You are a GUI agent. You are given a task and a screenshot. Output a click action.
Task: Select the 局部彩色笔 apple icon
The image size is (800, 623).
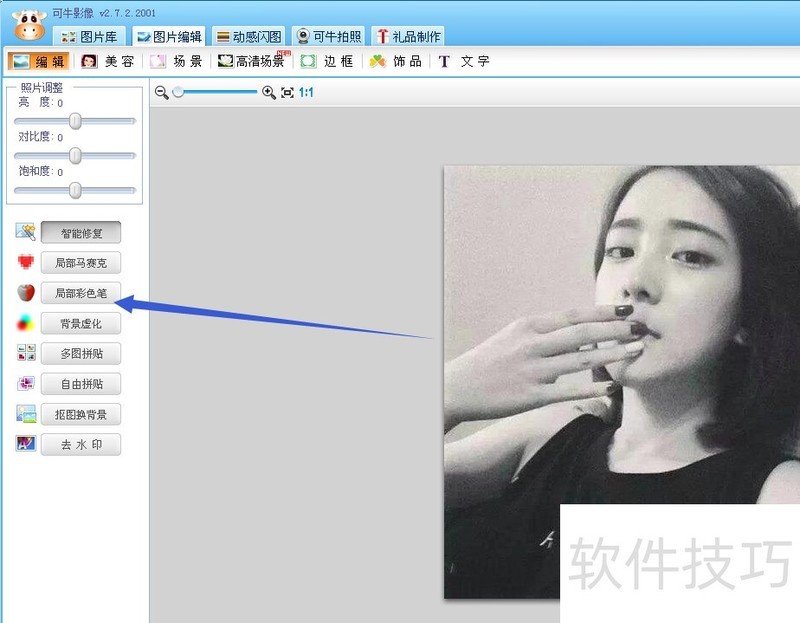[23, 292]
